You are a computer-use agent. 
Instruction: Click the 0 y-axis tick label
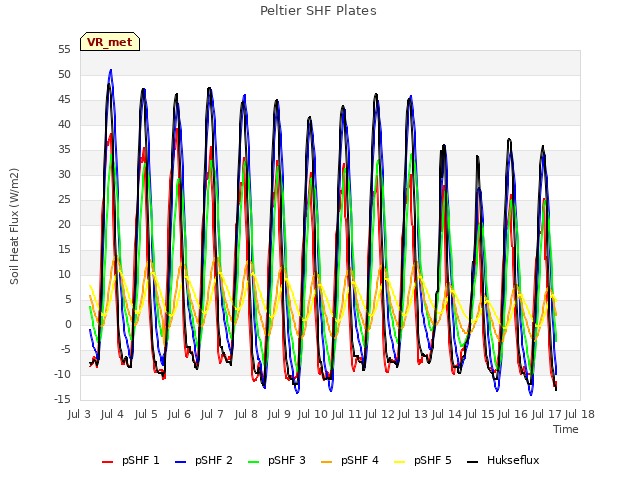(68, 325)
